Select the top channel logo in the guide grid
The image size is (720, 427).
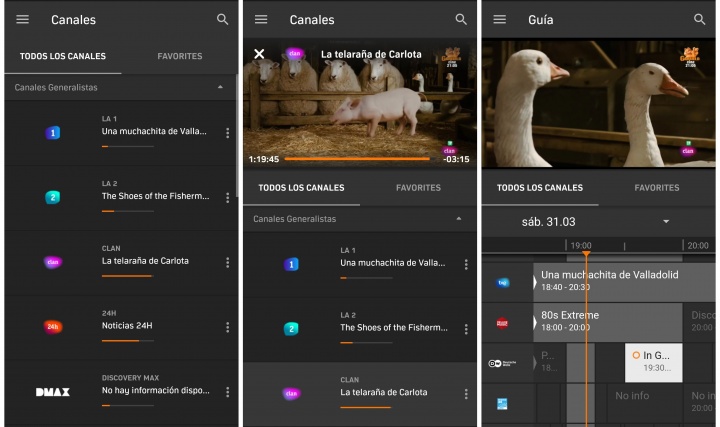click(x=503, y=283)
